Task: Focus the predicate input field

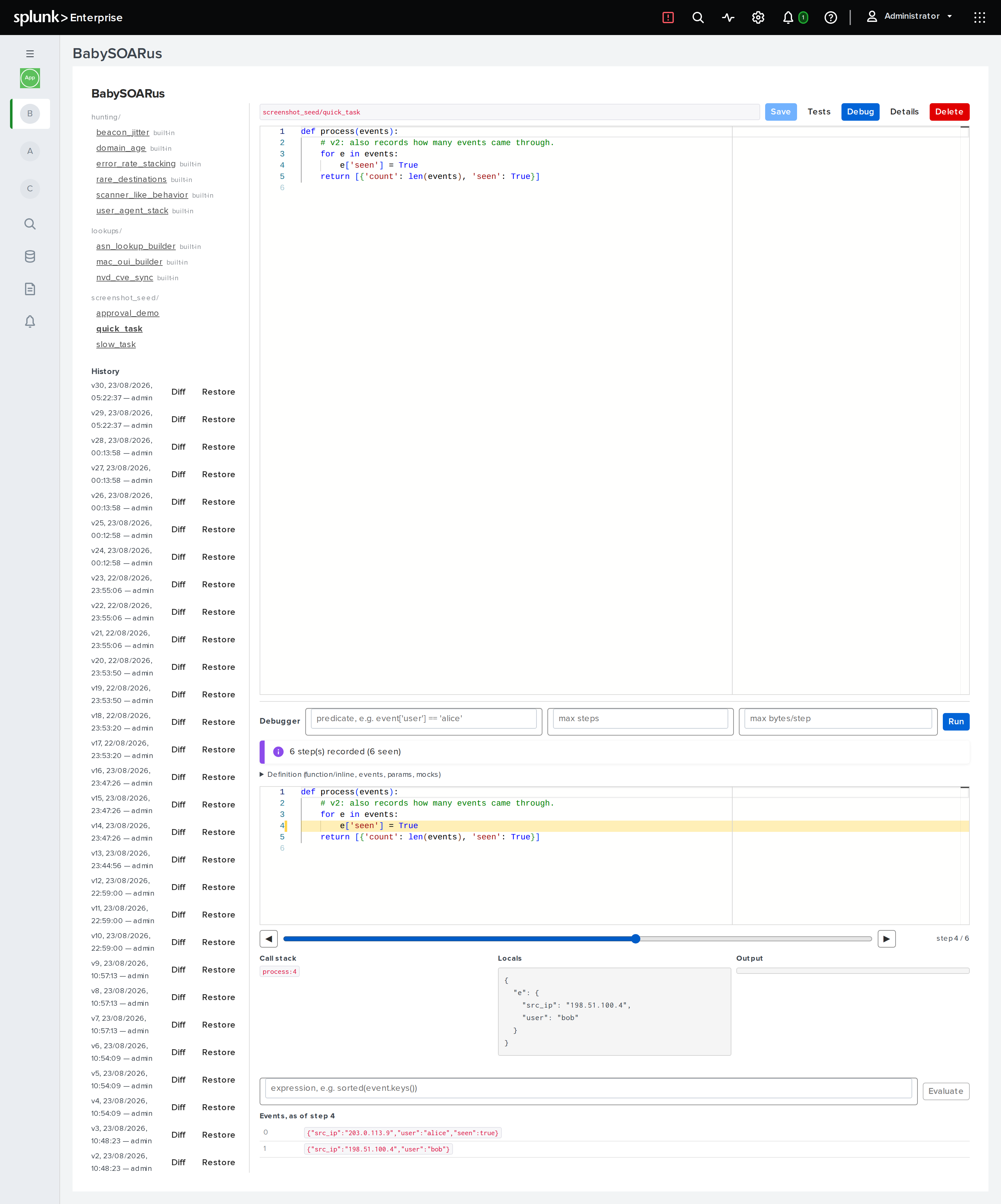Action: coord(423,718)
